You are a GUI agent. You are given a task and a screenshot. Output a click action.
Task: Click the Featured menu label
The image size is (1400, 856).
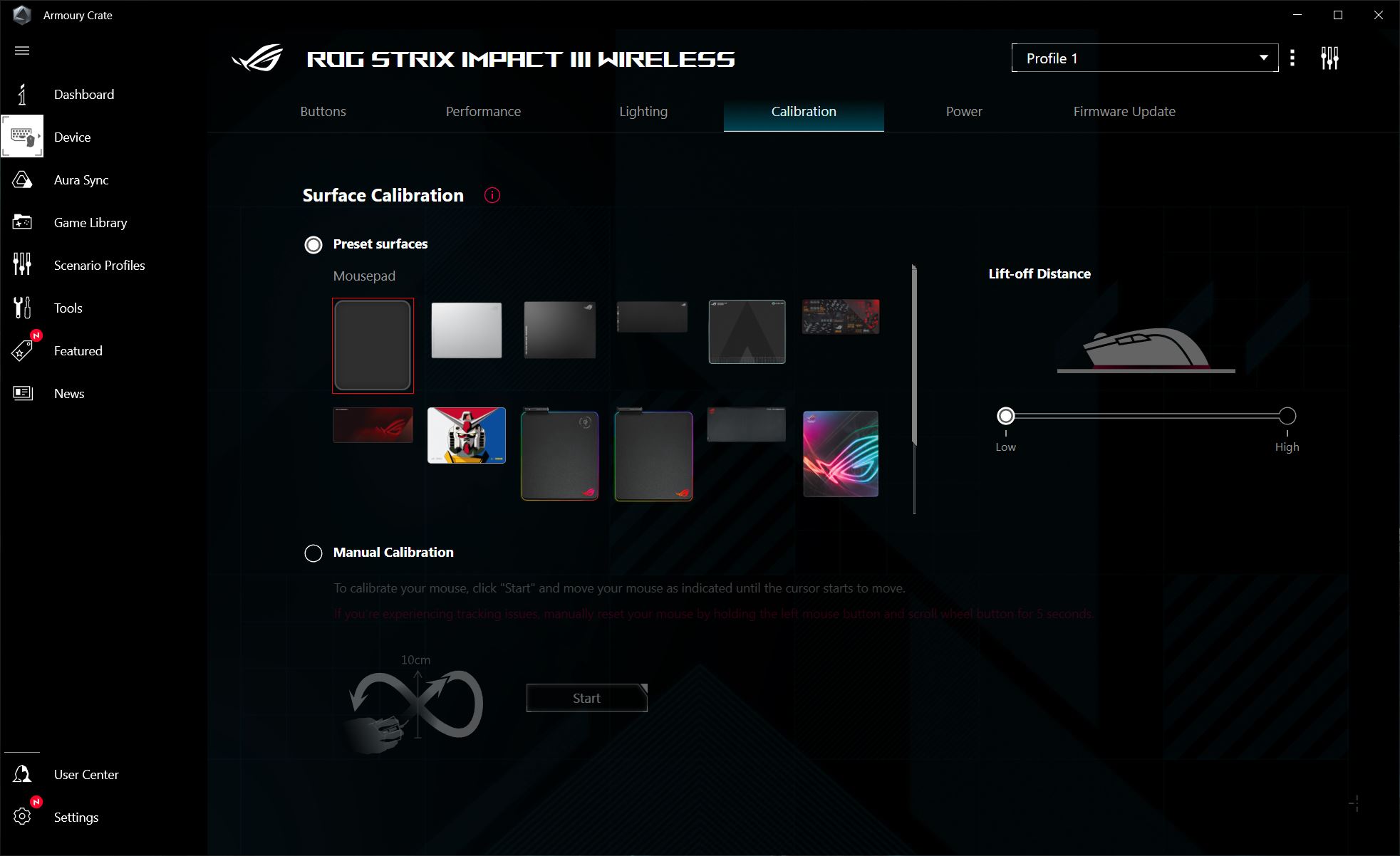coord(78,351)
